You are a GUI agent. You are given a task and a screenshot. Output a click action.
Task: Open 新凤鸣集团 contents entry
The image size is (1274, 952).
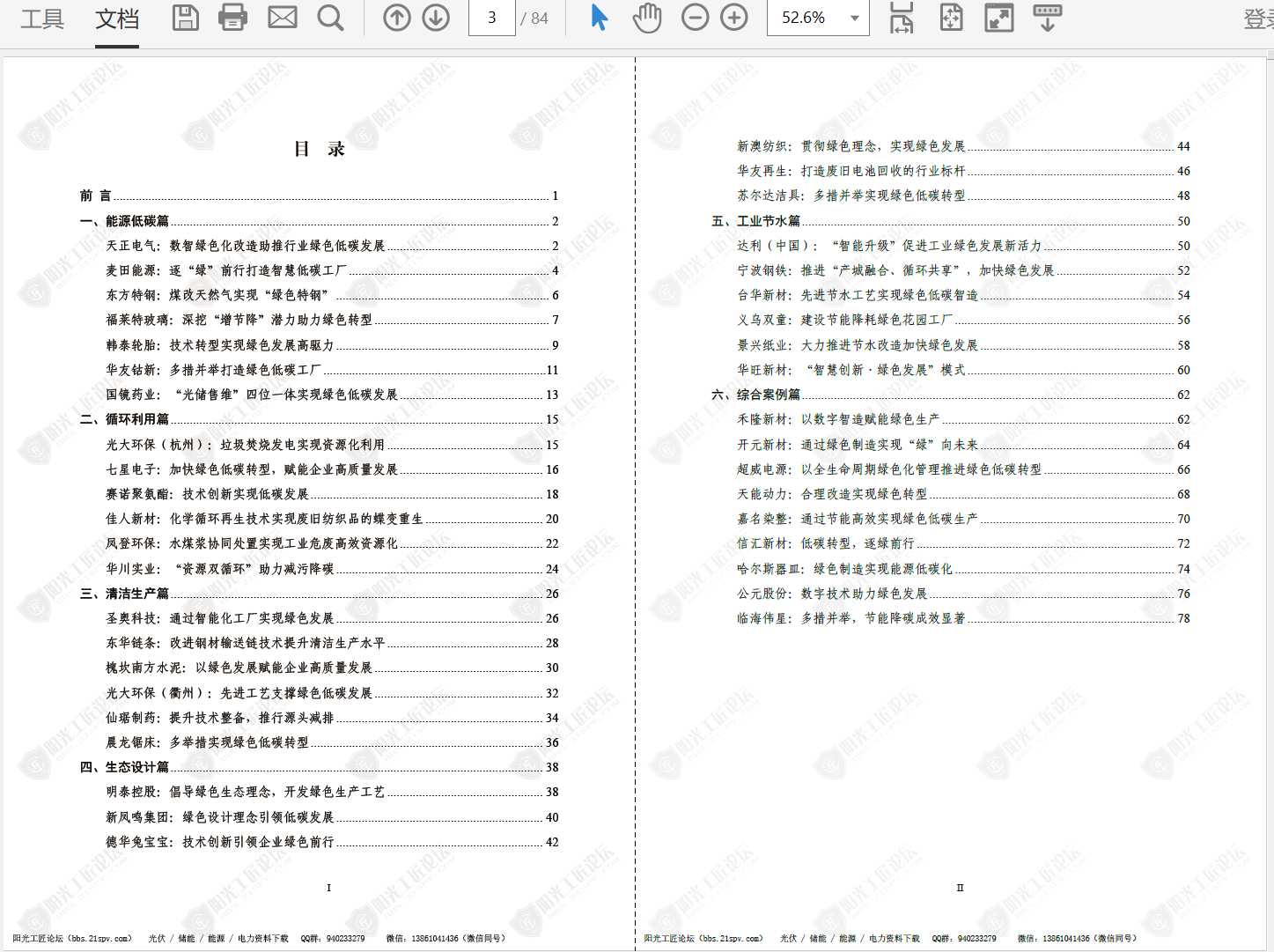[332, 817]
